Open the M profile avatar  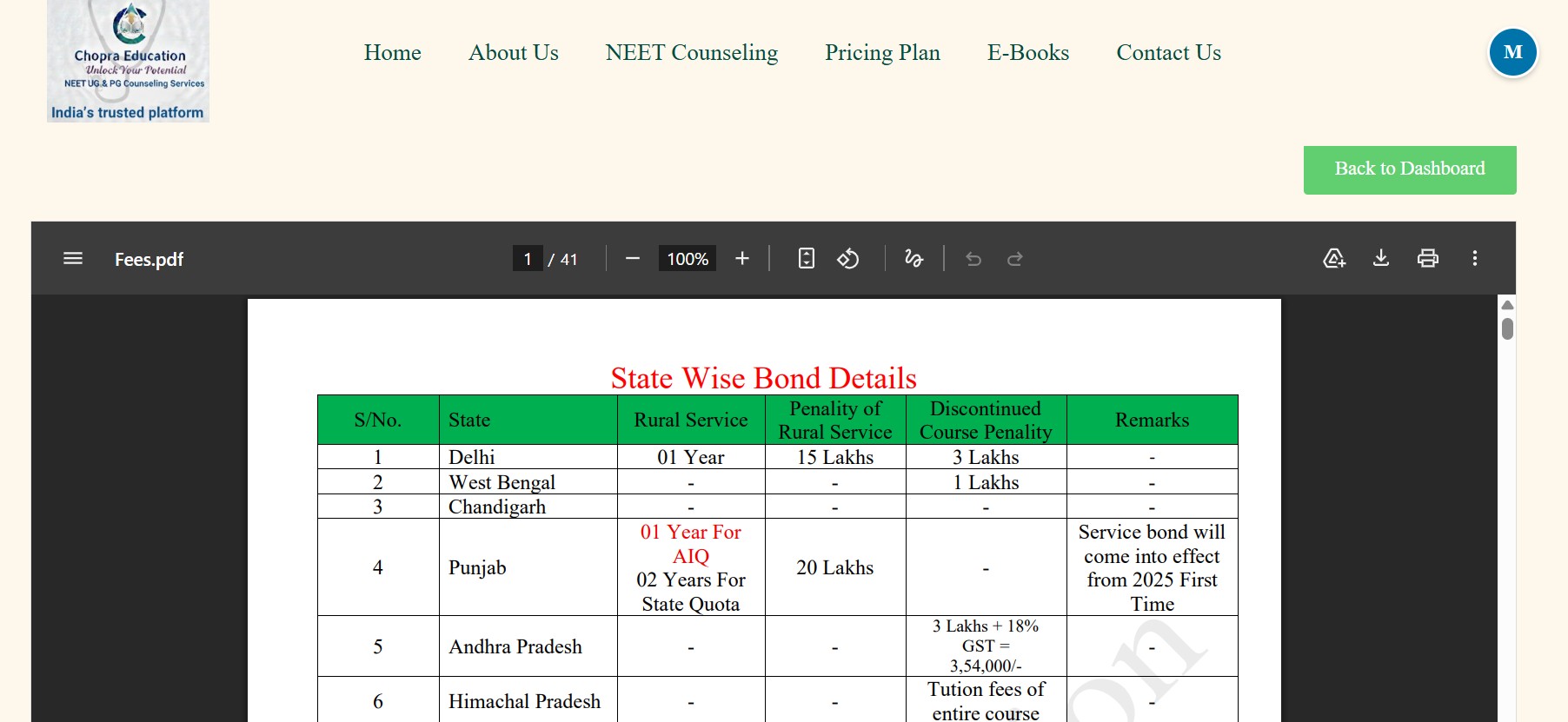coord(1513,52)
